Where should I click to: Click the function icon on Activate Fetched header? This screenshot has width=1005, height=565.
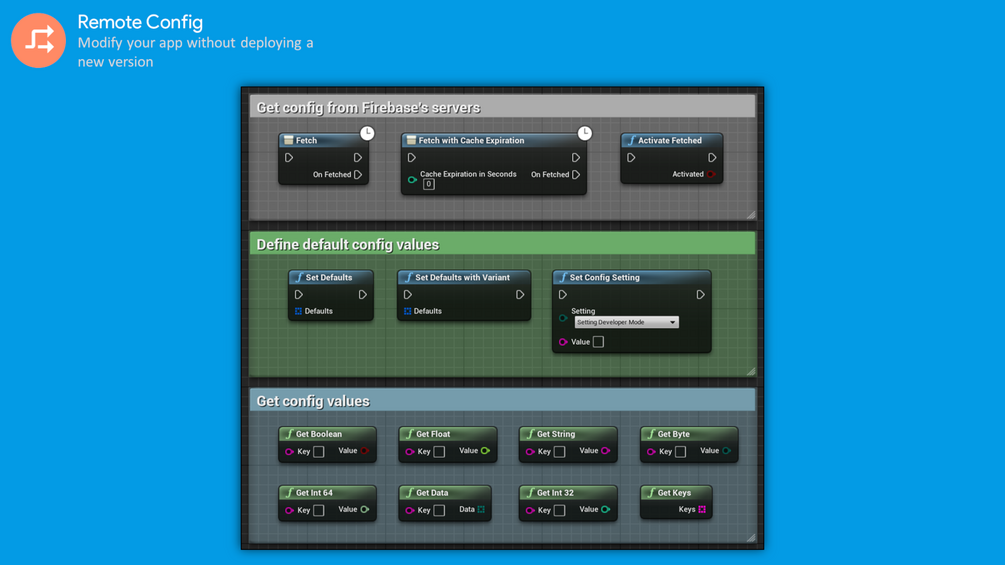click(631, 140)
